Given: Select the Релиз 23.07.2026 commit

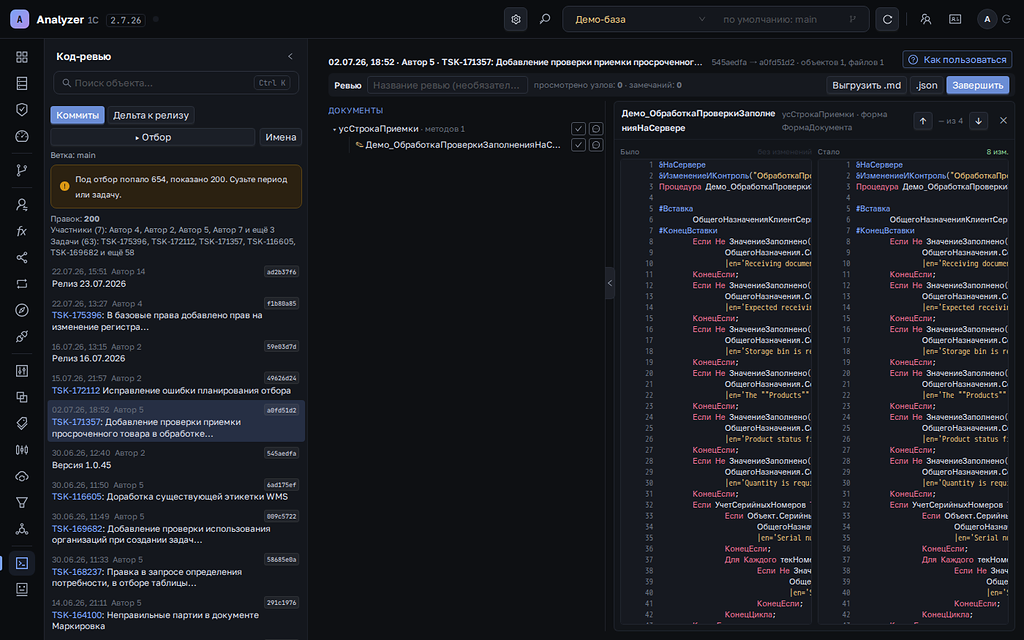Looking at the screenshot, I should pyautogui.click(x=176, y=278).
